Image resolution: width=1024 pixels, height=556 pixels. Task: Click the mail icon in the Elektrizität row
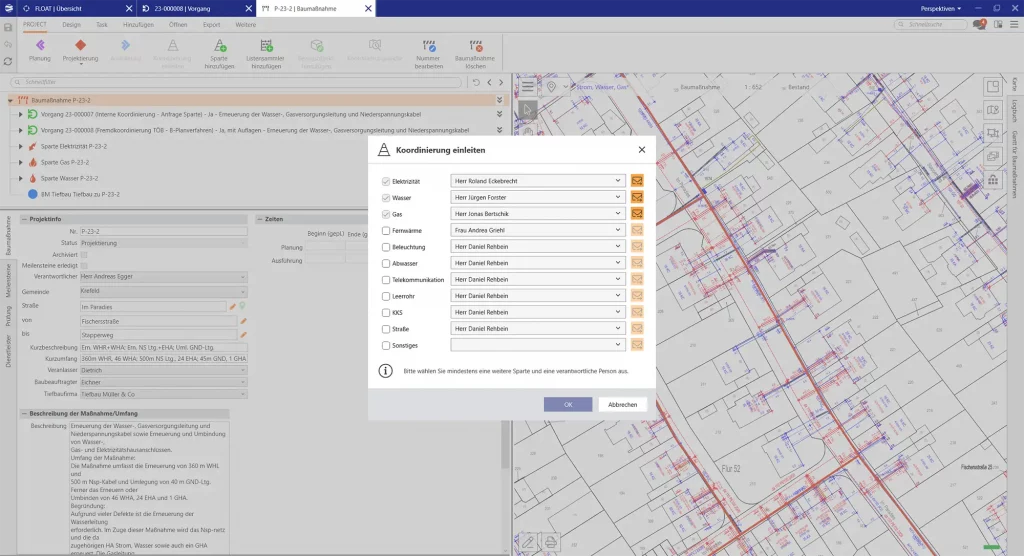point(636,181)
